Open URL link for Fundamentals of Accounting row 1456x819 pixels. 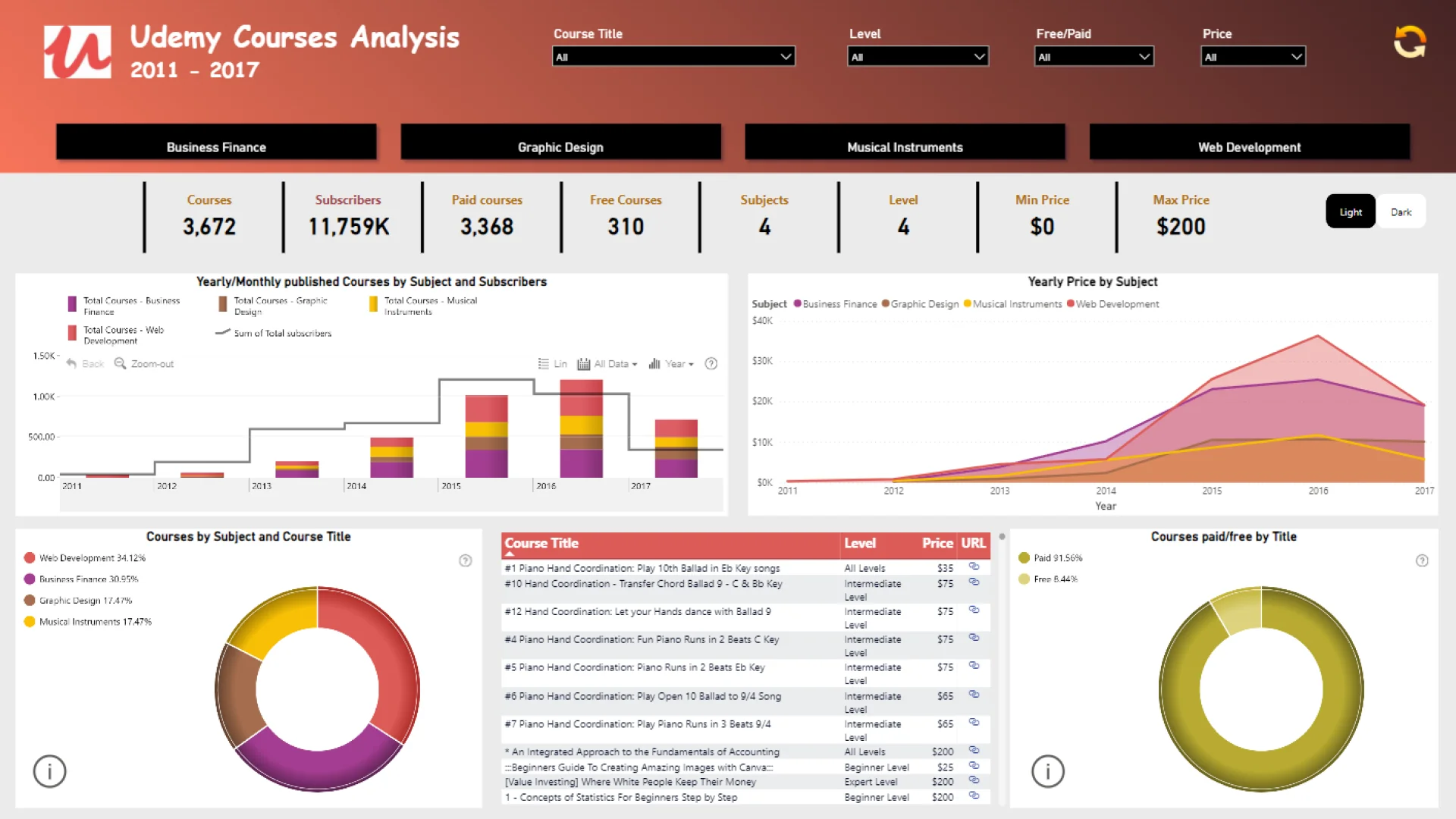click(x=974, y=750)
